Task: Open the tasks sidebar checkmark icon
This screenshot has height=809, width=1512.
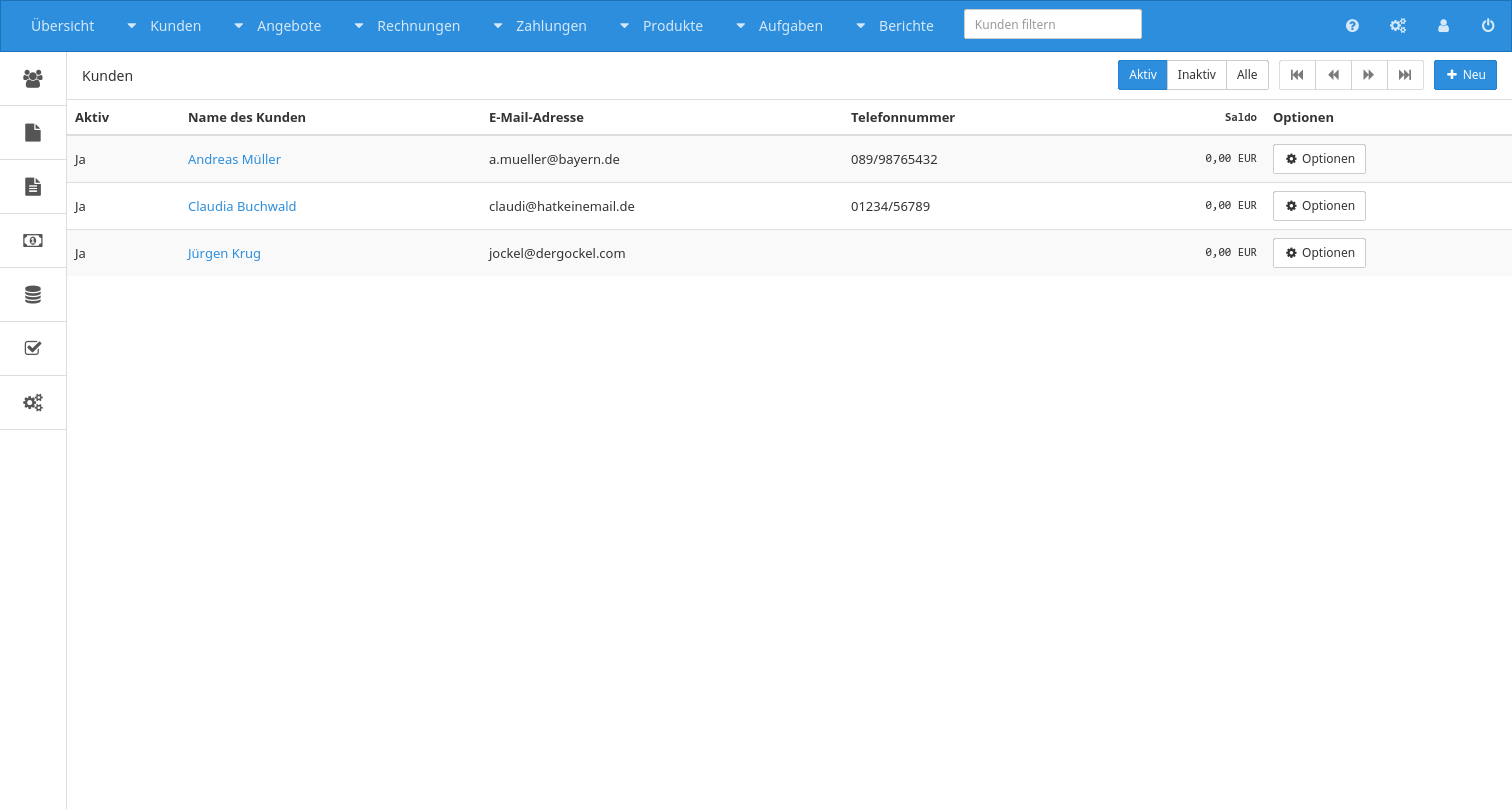Action: coord(33,348)
